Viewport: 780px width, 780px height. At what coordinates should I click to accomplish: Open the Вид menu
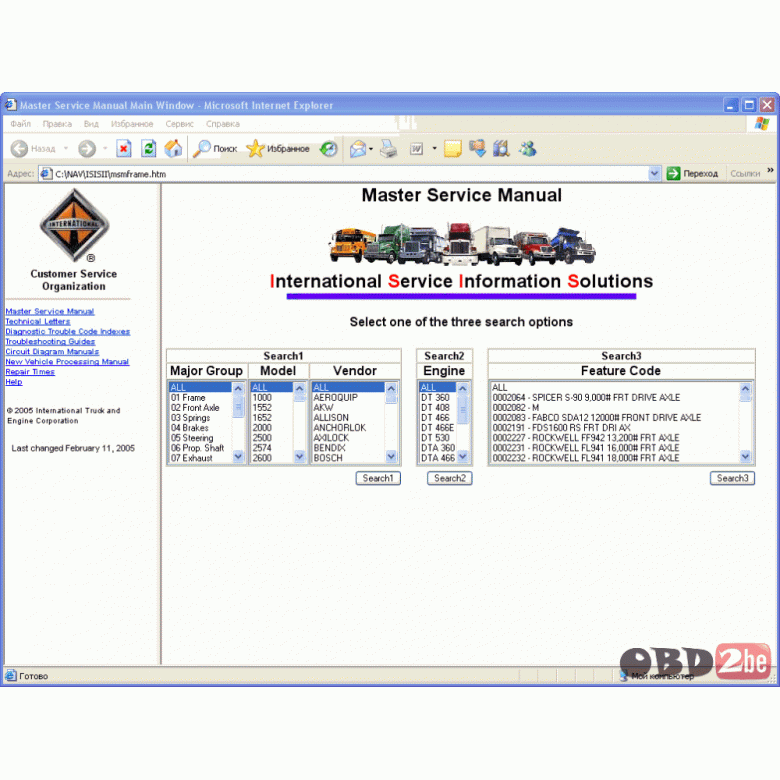click(91, 123)
